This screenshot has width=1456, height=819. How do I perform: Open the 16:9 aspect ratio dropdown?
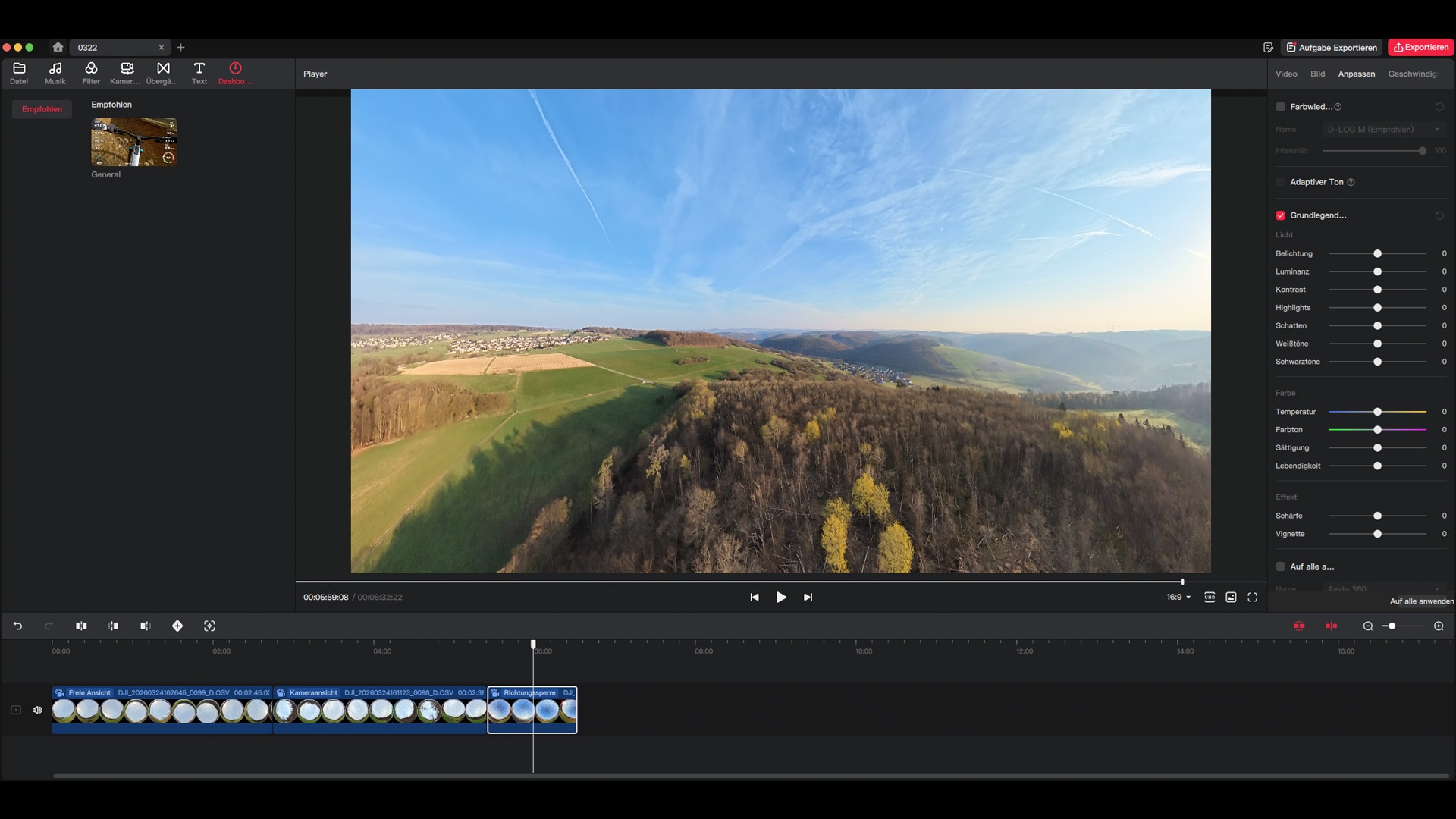point(1178,597)
